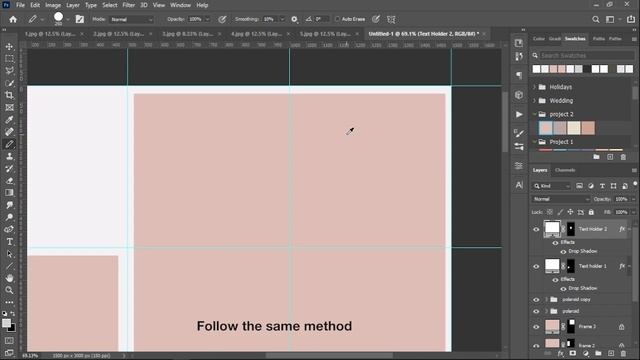Viewport: 640px width, 360px height.
Task: Open the pencil Mode dropdown
Action: [x=131, y=20]
